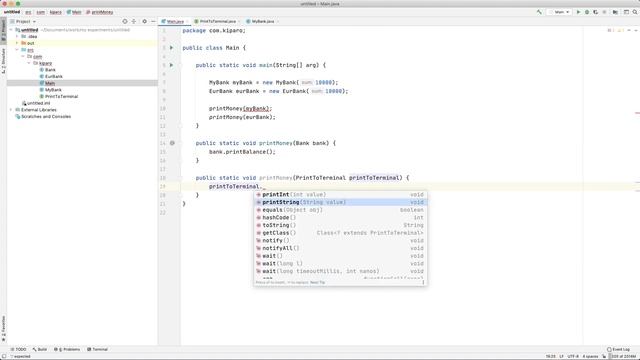Click the kiparo breadcrumb in navigation bar

coord(56,12)
